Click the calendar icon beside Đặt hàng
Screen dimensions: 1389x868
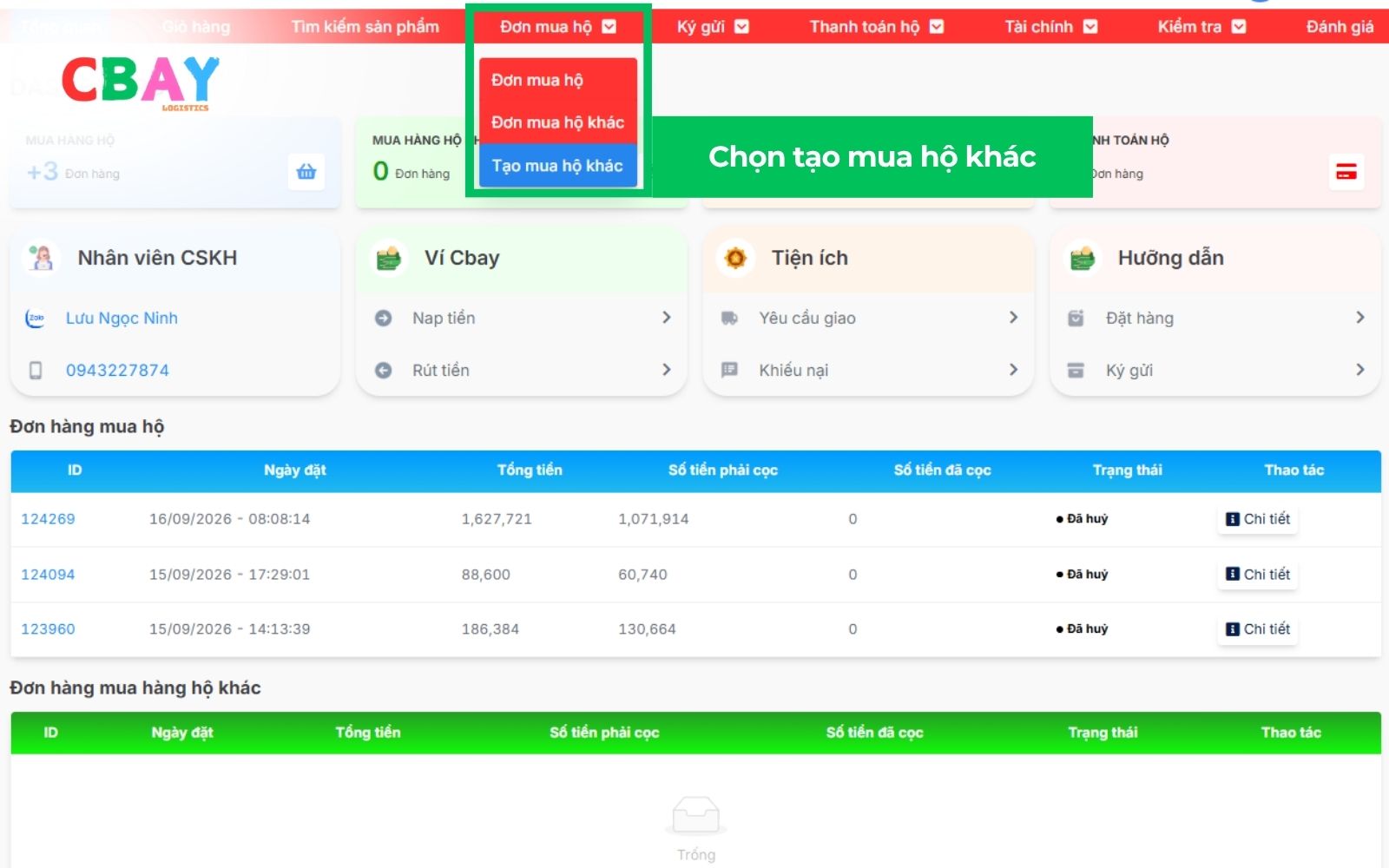(1076, 319)
